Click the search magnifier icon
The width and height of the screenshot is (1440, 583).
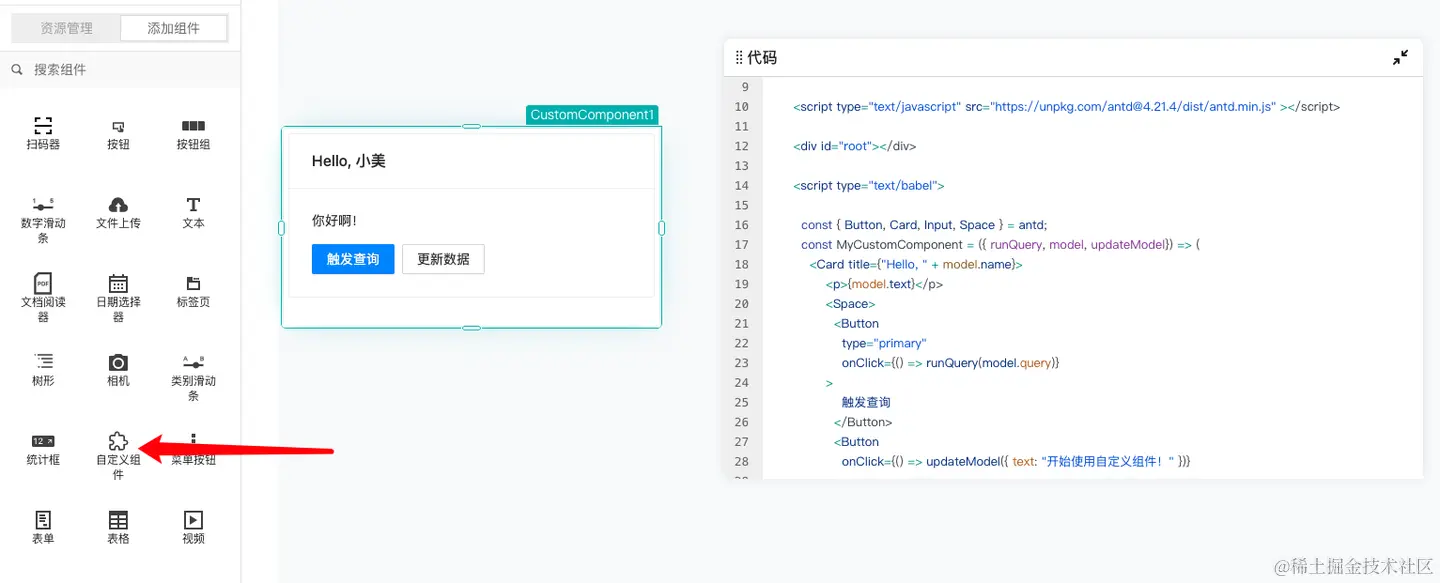[x=17, y=70]
